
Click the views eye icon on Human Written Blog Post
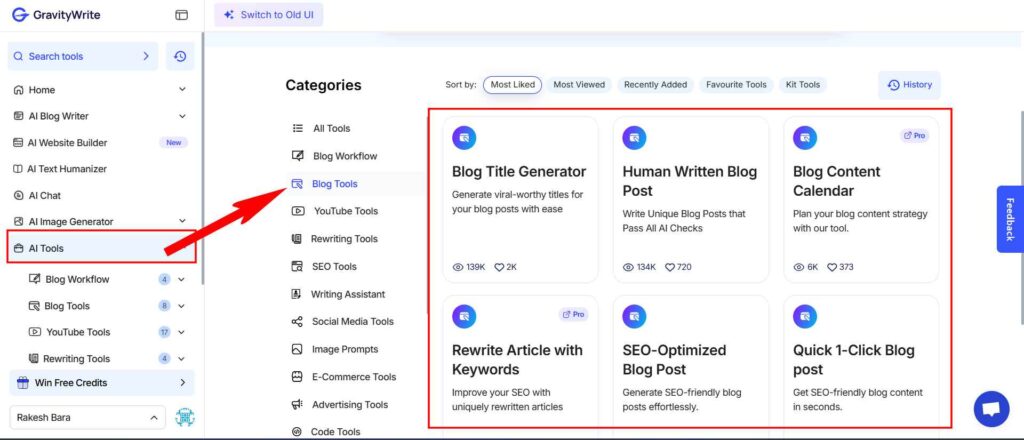coord(628,267)
